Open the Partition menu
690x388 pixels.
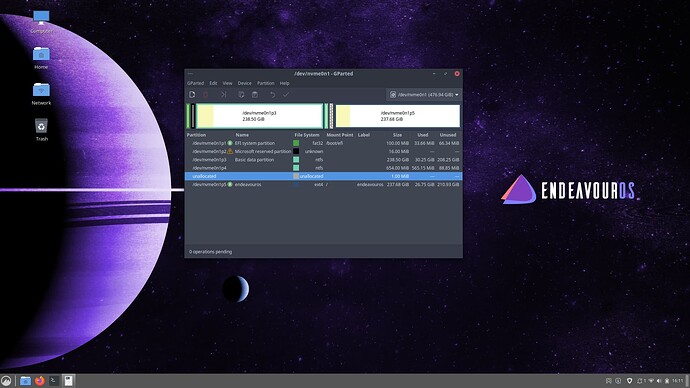pos(265,83)
